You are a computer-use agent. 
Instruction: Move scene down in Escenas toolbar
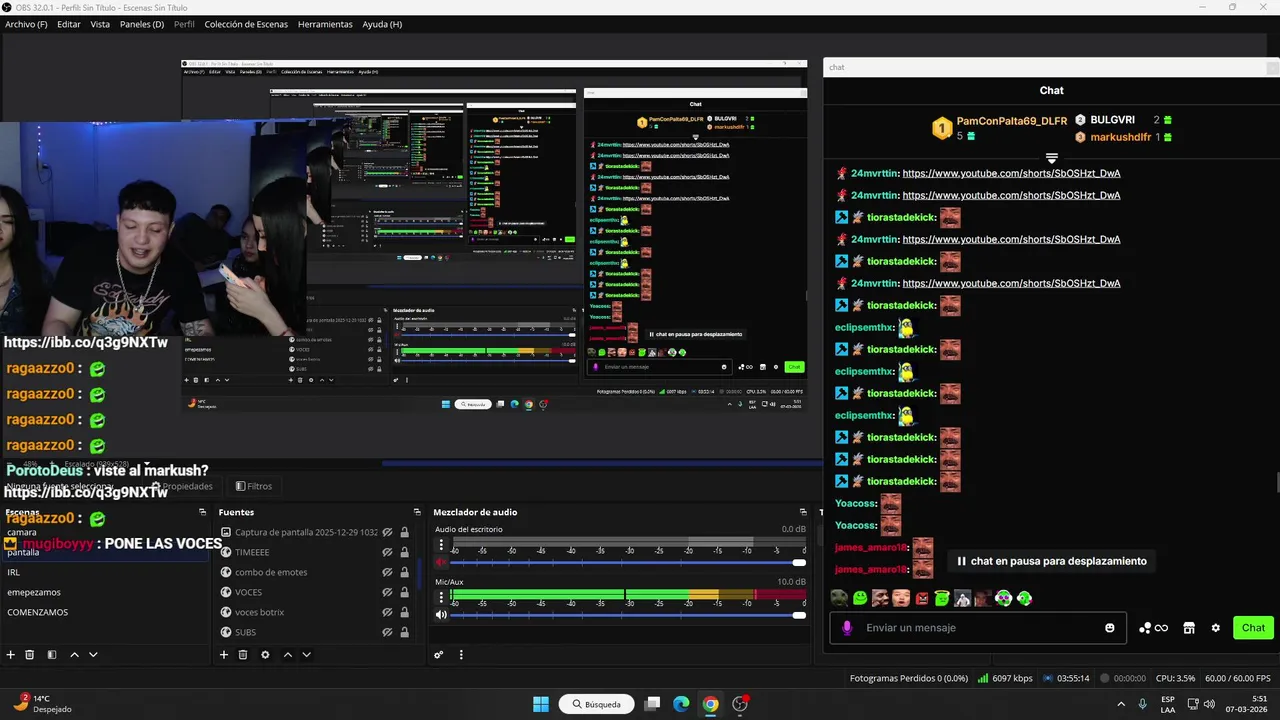(x=93, y=655)
